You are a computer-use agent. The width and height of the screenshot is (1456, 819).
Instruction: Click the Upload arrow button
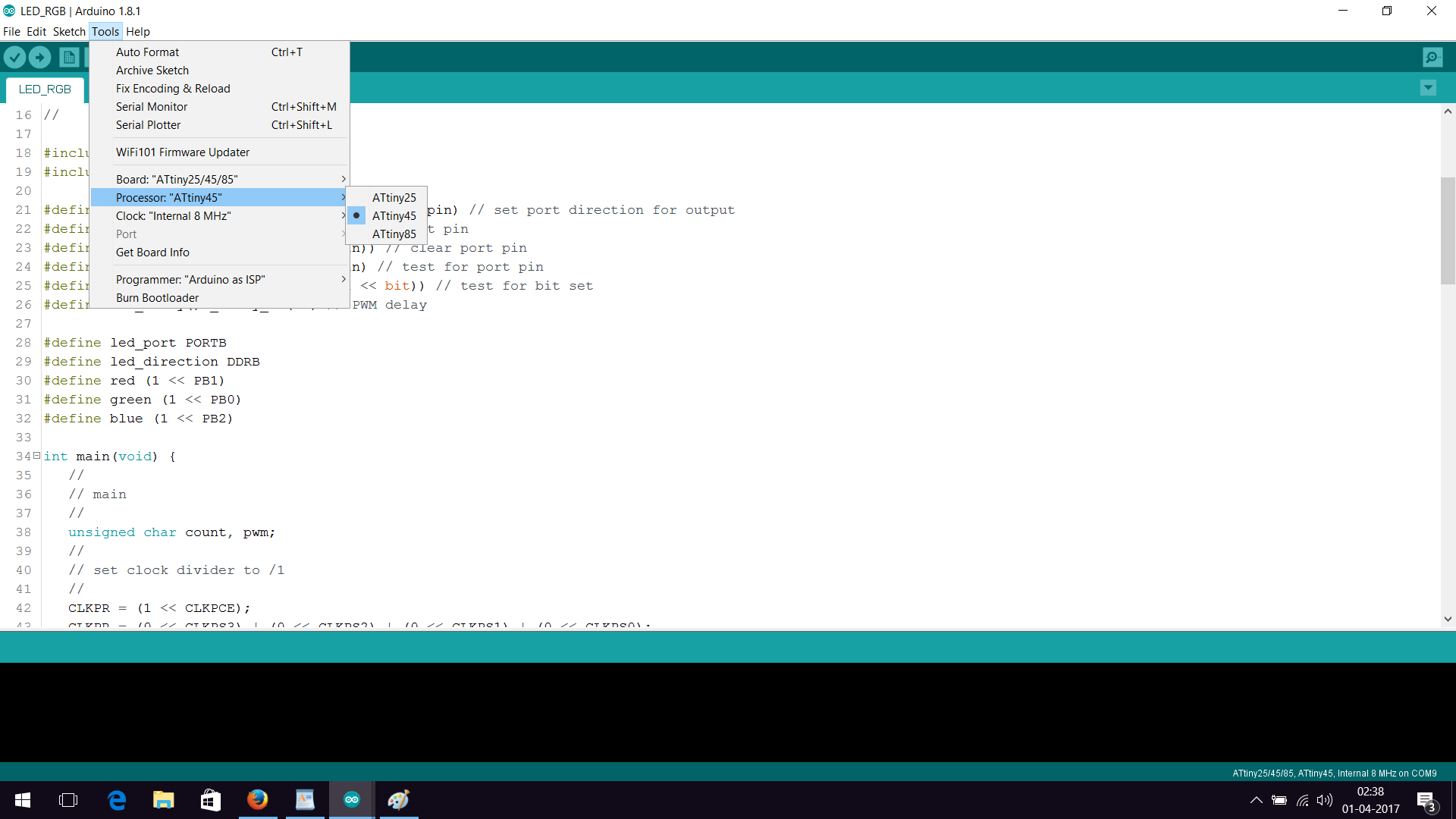pyautogui.click(x=39, y=57)
